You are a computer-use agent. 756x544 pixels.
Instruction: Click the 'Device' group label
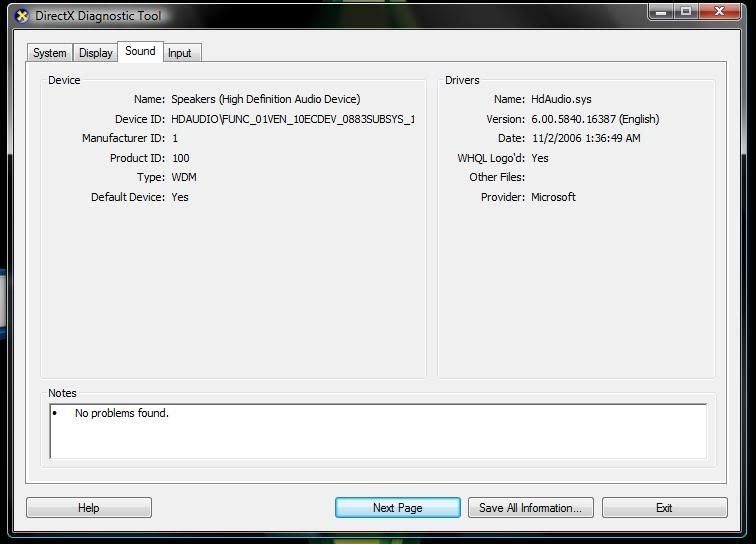(64, 80)
